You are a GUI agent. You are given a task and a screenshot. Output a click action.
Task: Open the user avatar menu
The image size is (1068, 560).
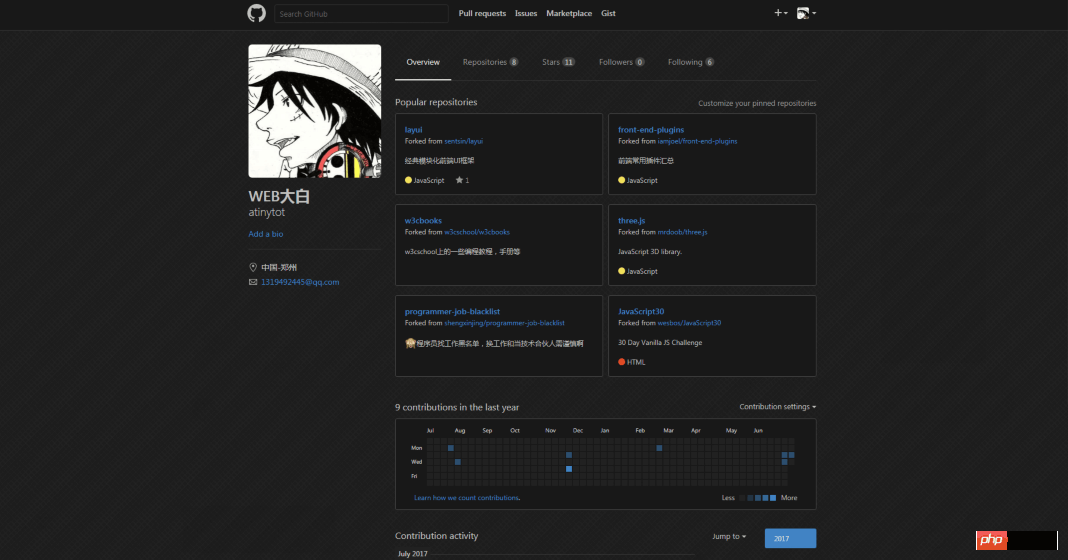click(806, 13)
